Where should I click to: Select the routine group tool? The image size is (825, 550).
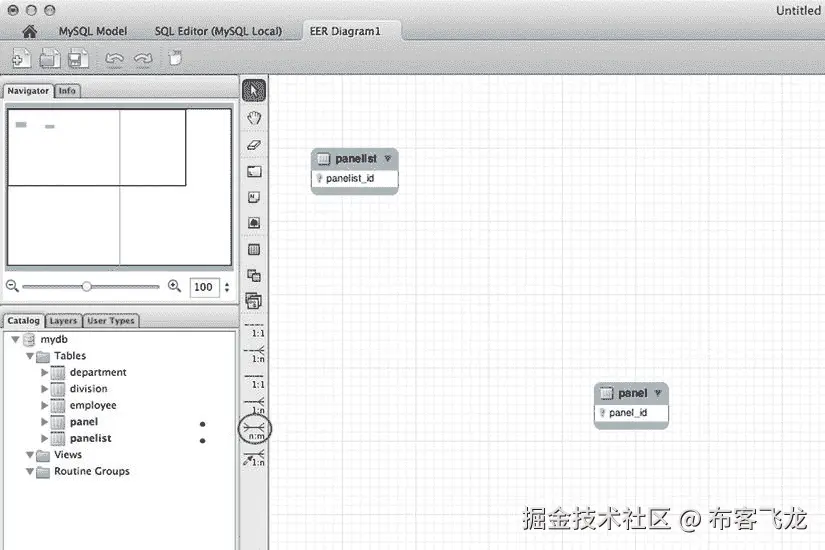pos(254,301)
